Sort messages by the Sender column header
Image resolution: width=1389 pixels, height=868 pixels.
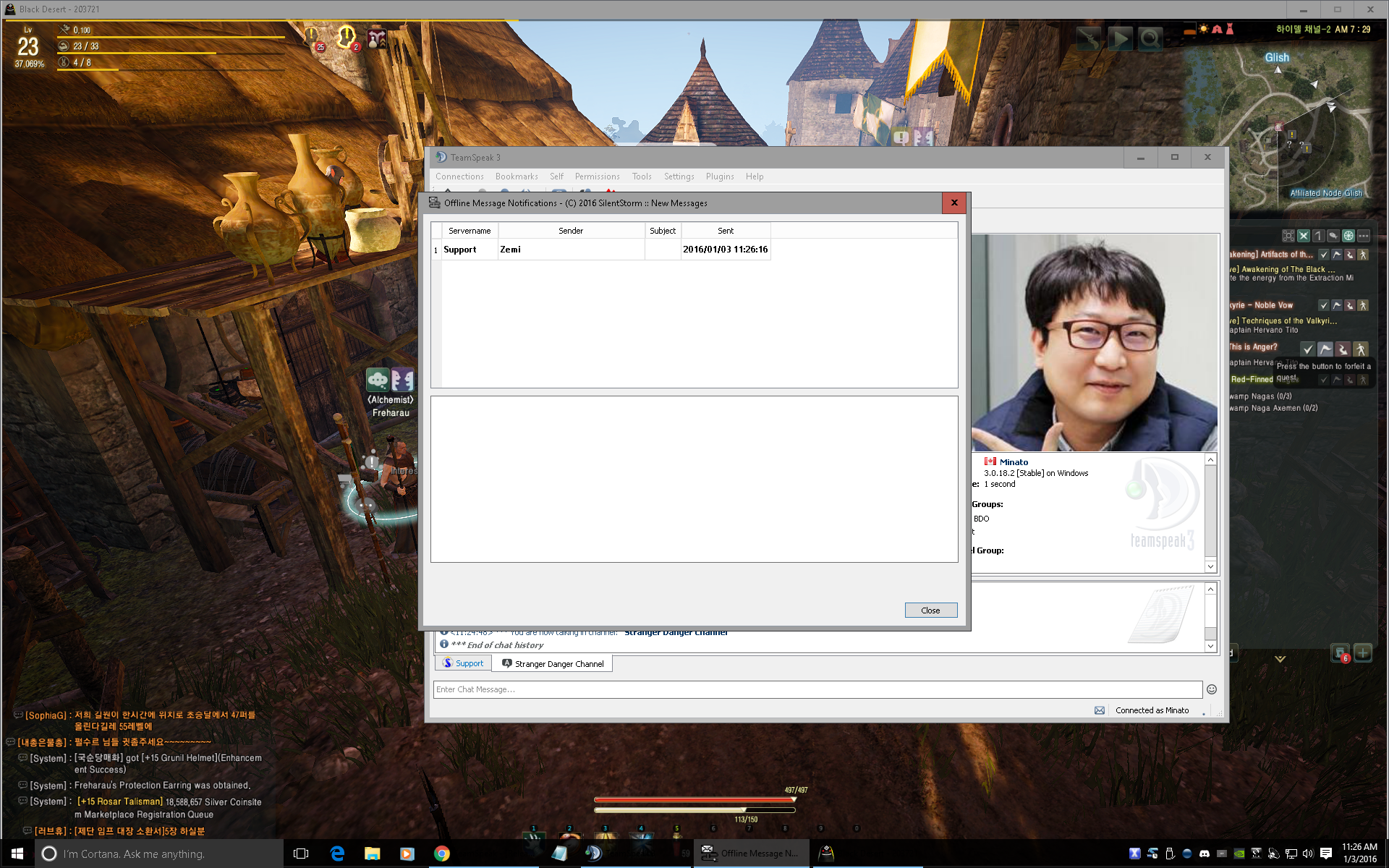point(571,231)
